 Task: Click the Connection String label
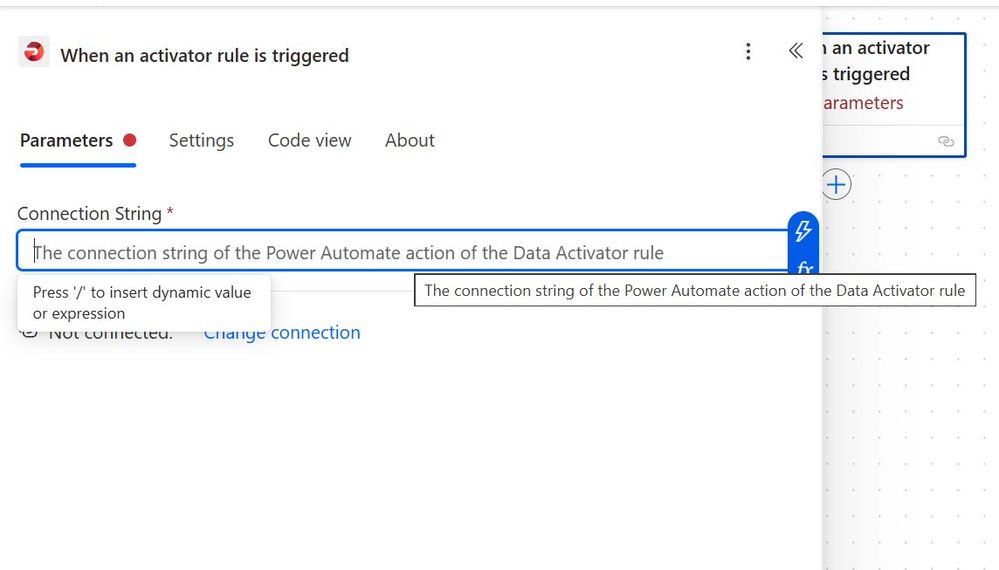89,214
